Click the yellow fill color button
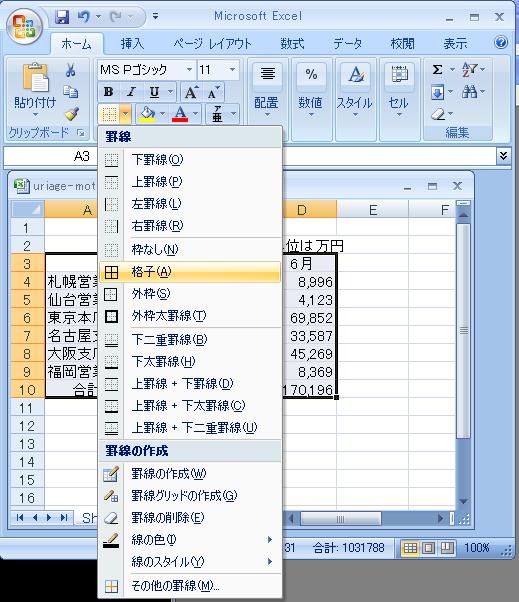The height and width of the screenshot is (602, 519). point(148,114)
